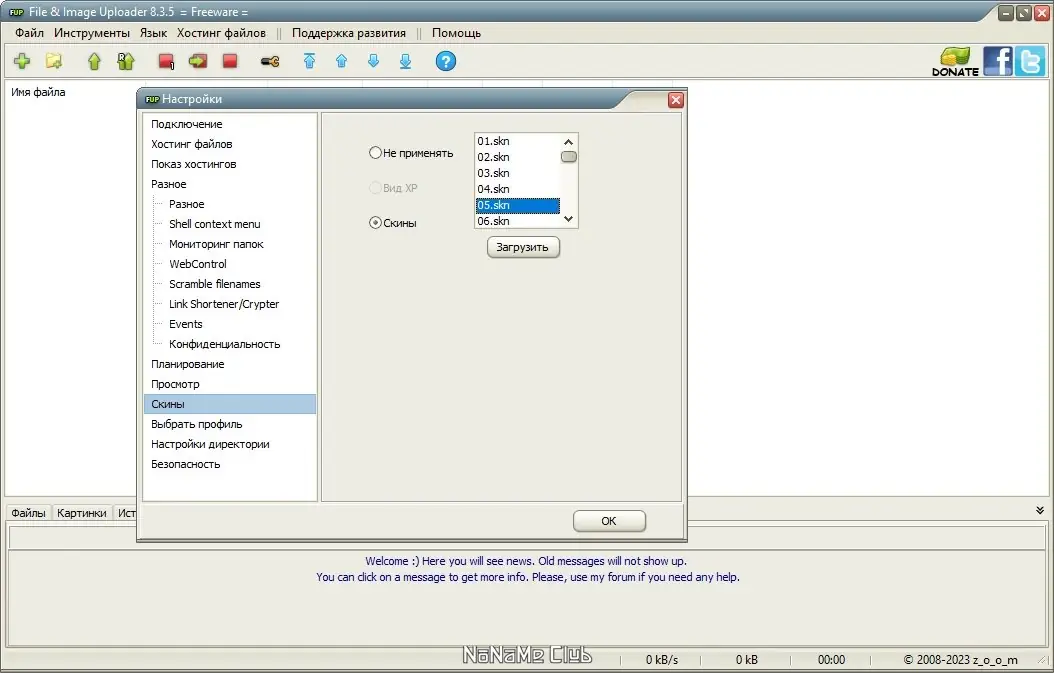Screen dimensions: 1054x673
Task: Open the 'Инструменты' menu
Action: pyautogui.click(x=92, y=33)
